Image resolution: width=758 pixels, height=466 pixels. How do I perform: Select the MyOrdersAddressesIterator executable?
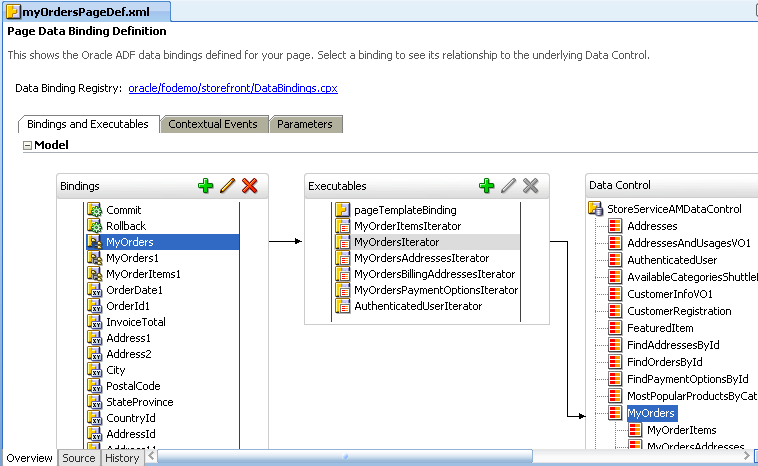422,258
